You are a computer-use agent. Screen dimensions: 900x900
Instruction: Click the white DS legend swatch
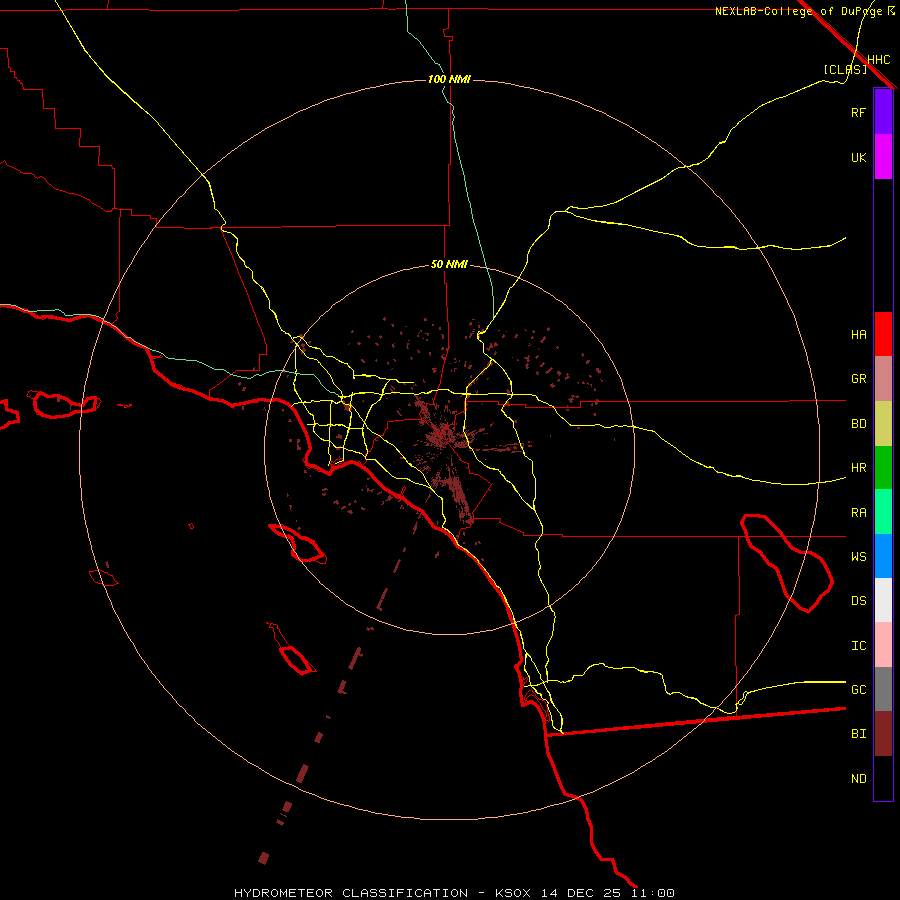(x=883, y=600)
